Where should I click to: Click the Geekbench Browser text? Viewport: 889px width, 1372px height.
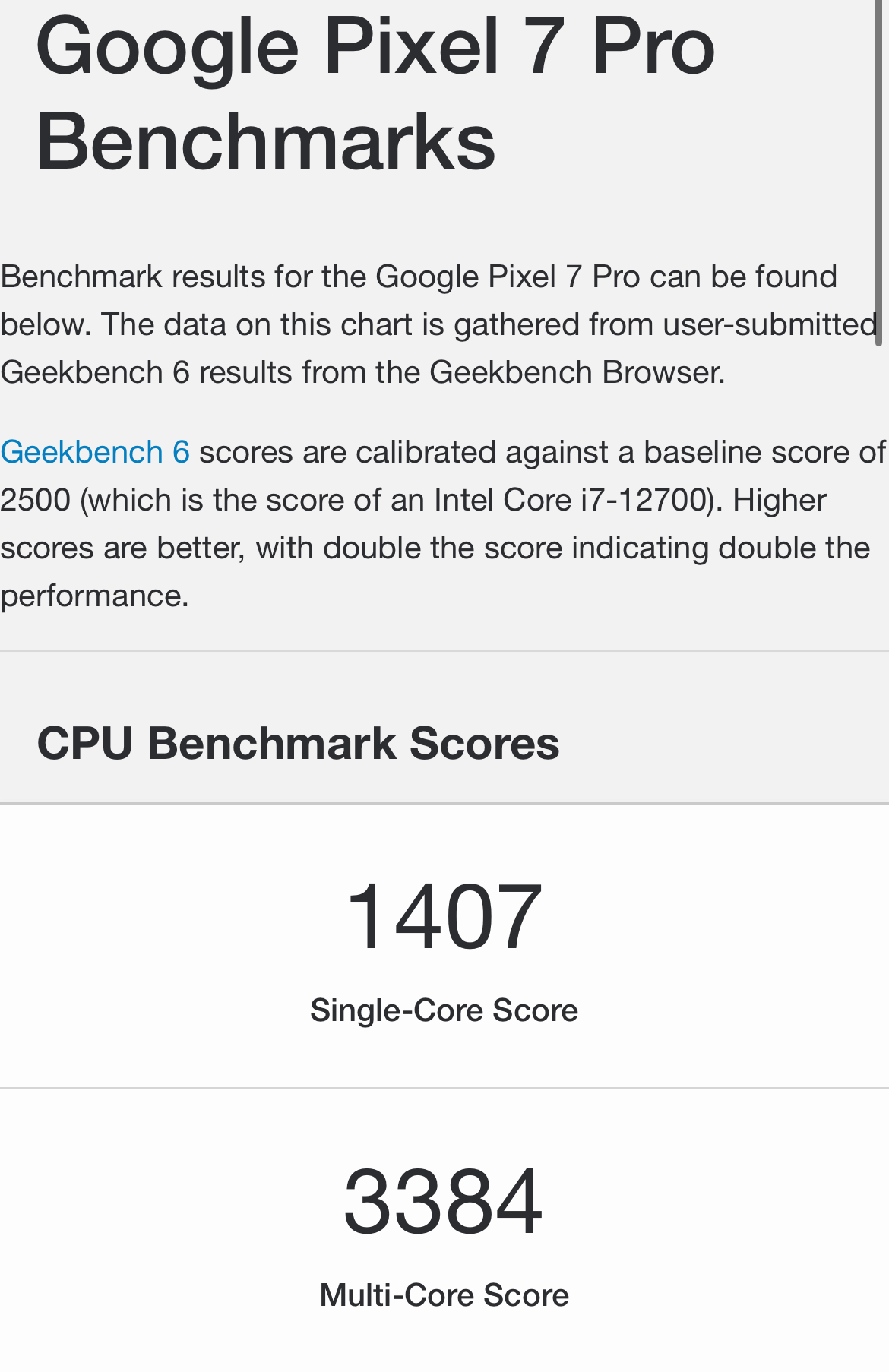[x=576, y=372]
